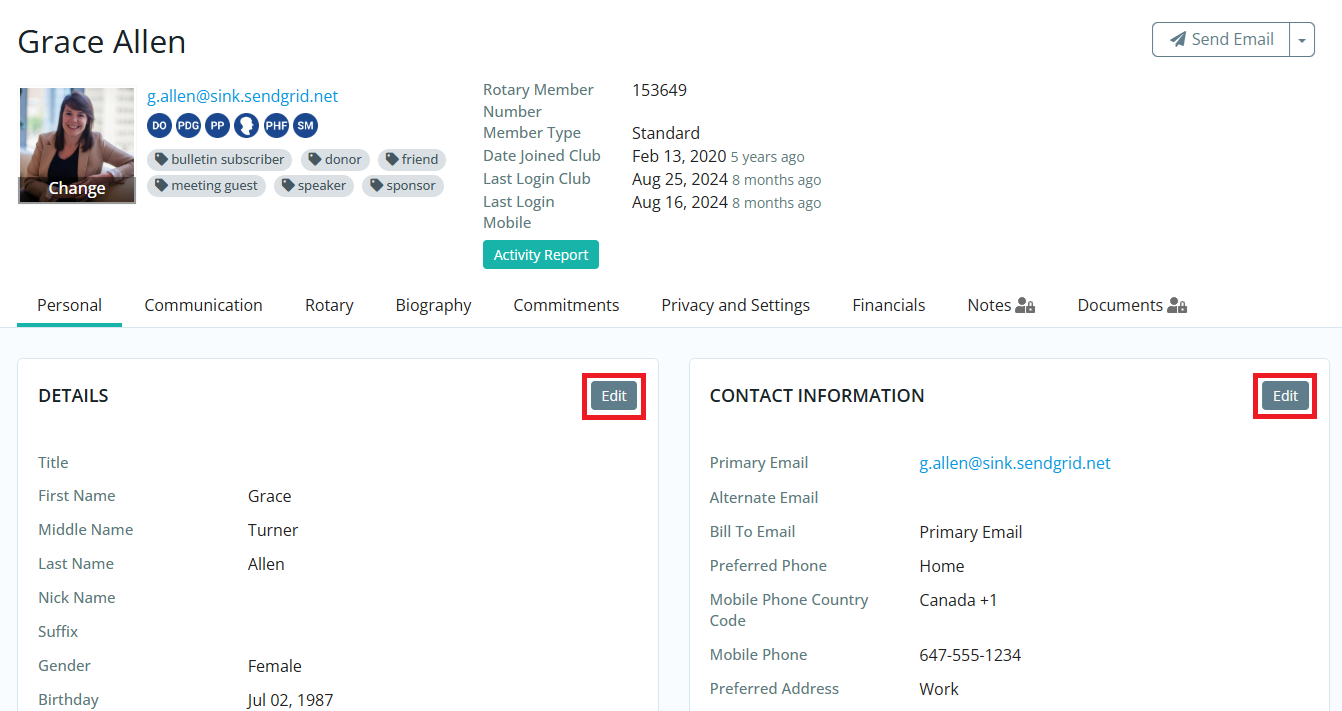Click the DO member badge icon
The width and height of the screenshot is (1342, 711).
(159, 126)
